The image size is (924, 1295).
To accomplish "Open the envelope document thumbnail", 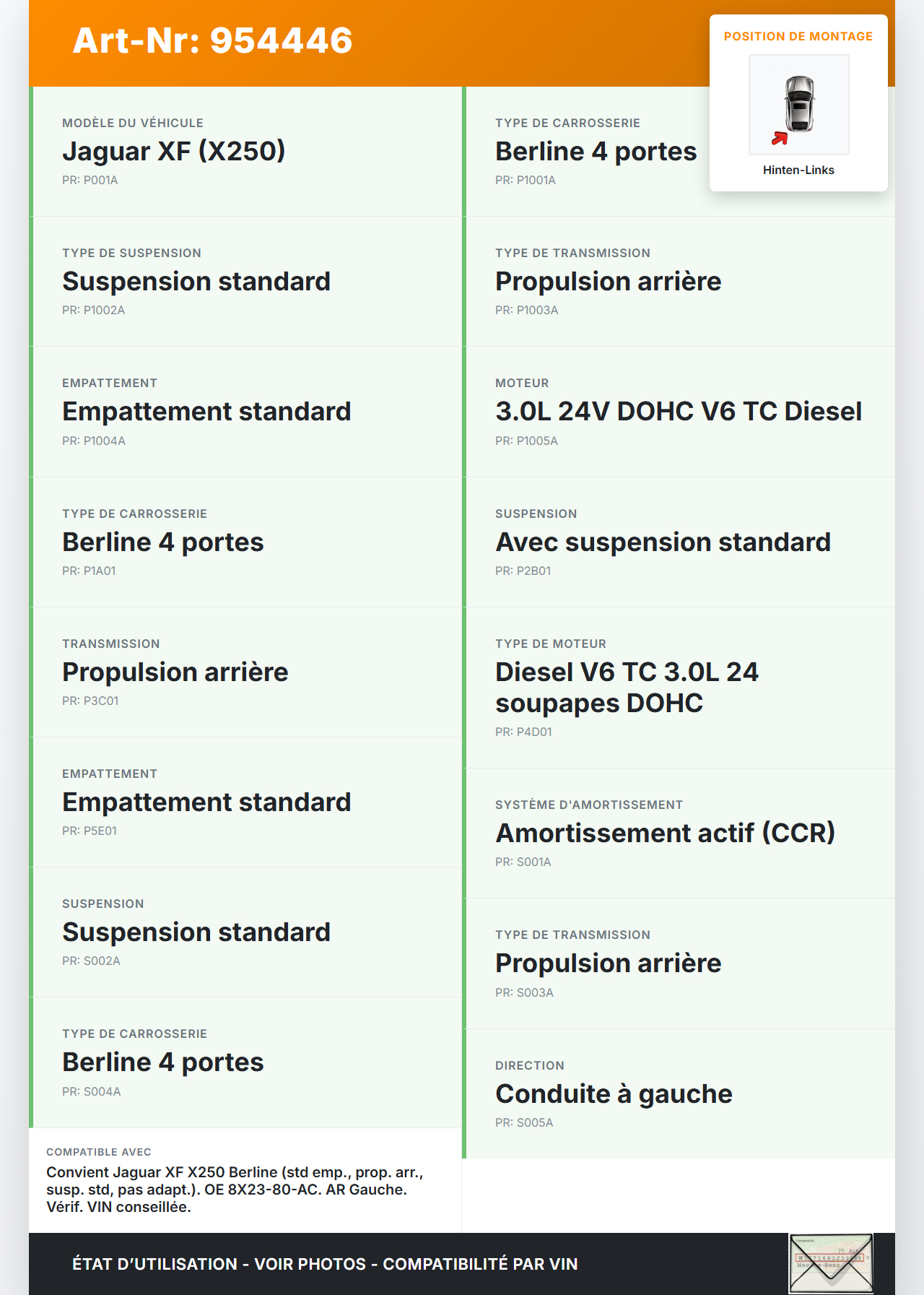I will [x=831, y=1263].
